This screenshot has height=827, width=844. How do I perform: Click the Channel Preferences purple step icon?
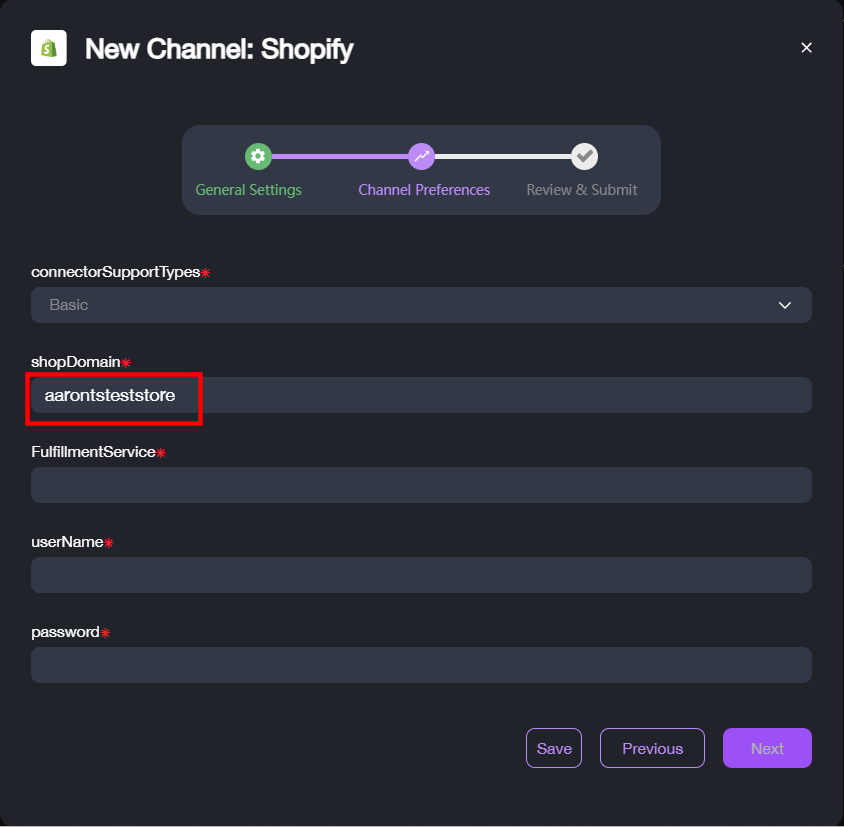[x=421, y=156]
